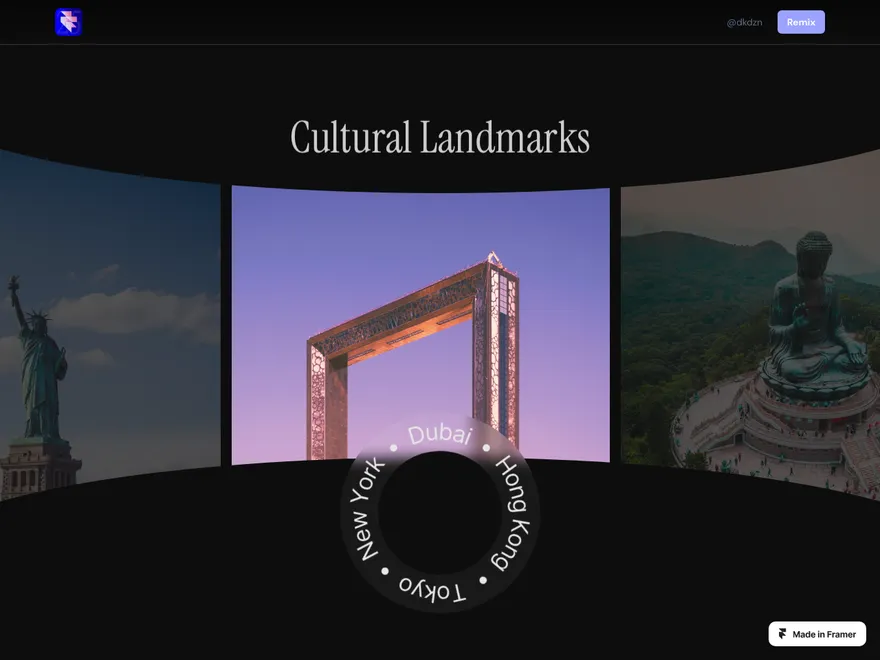
Task: Select New York on the circular dial
Action: 366,509
